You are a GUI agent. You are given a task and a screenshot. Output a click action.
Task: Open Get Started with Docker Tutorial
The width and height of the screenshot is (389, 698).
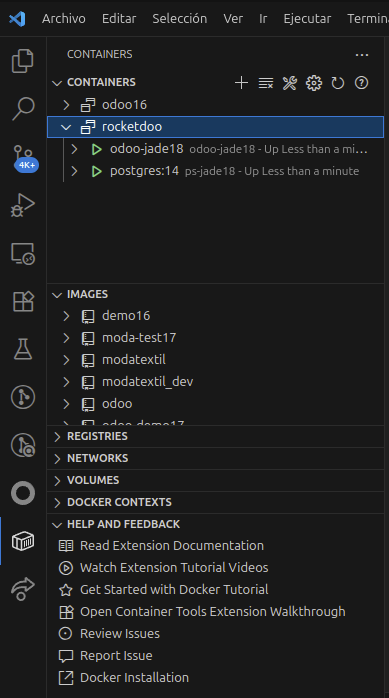[174, 590]
